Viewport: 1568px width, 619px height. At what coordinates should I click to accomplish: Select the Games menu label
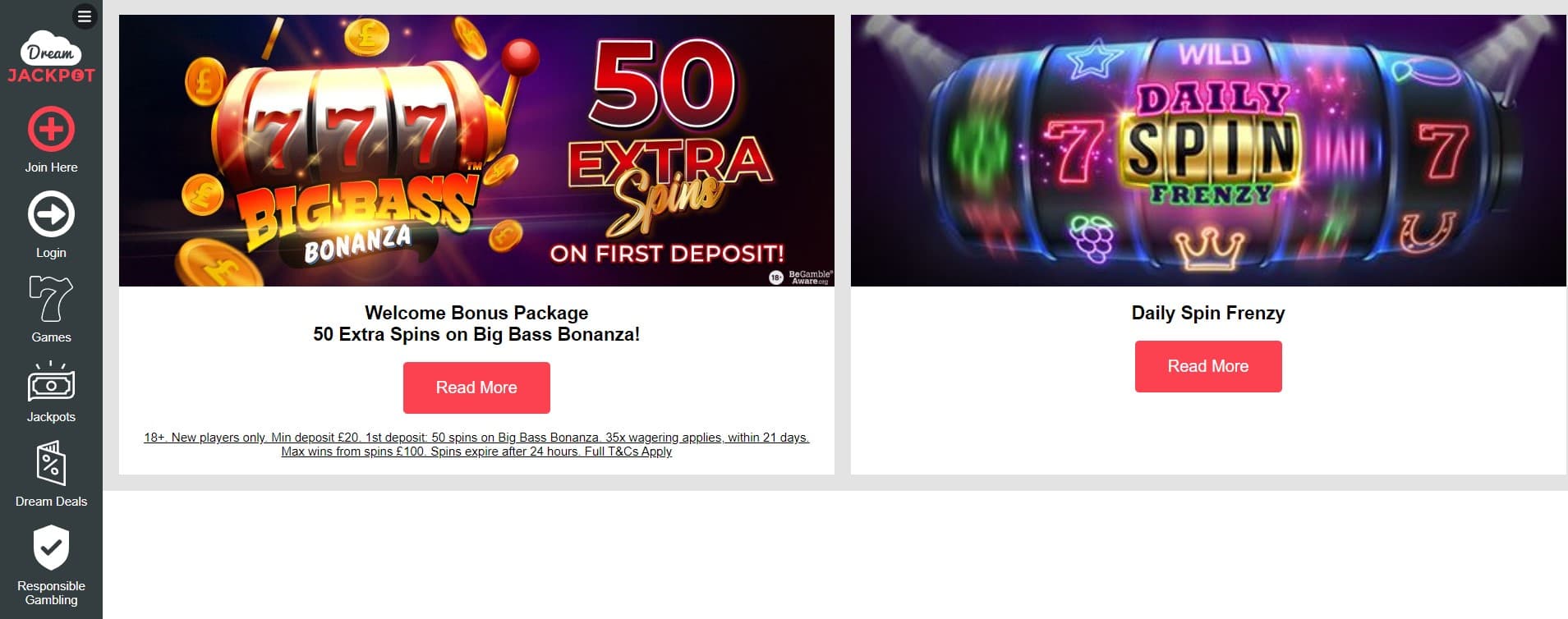[51, 337]
